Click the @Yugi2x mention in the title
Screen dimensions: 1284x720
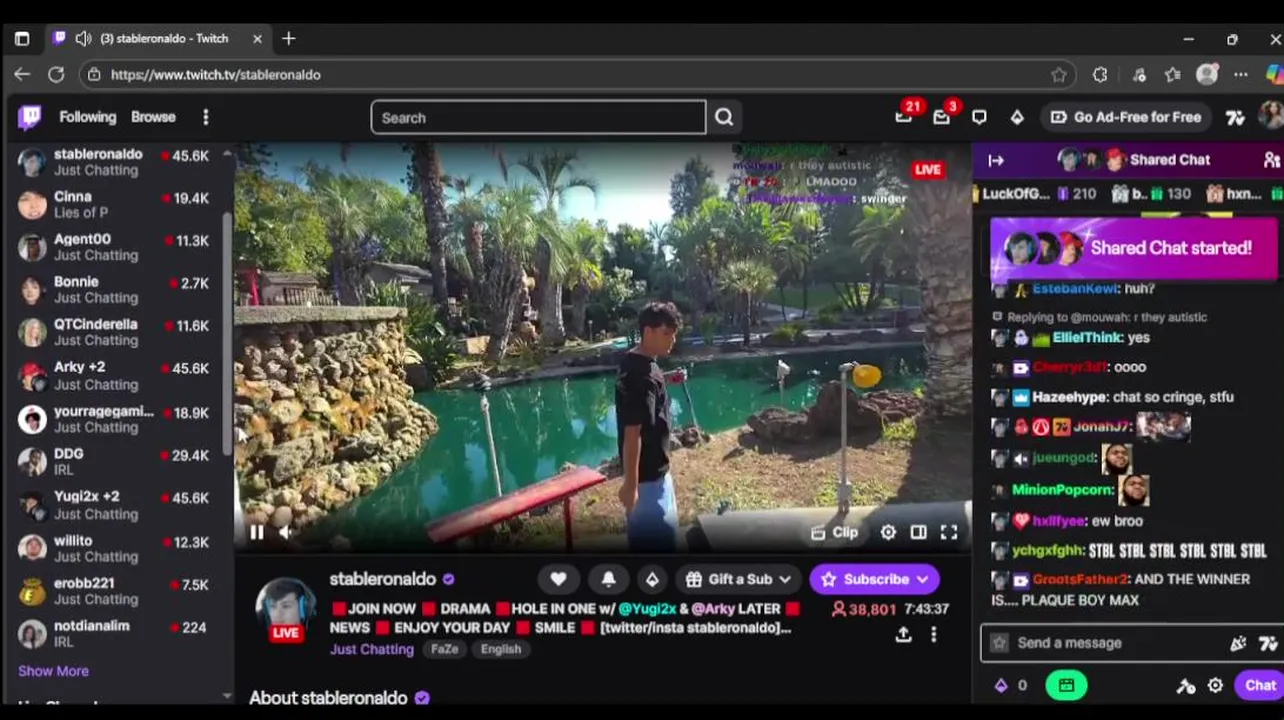tap(647, 608)
